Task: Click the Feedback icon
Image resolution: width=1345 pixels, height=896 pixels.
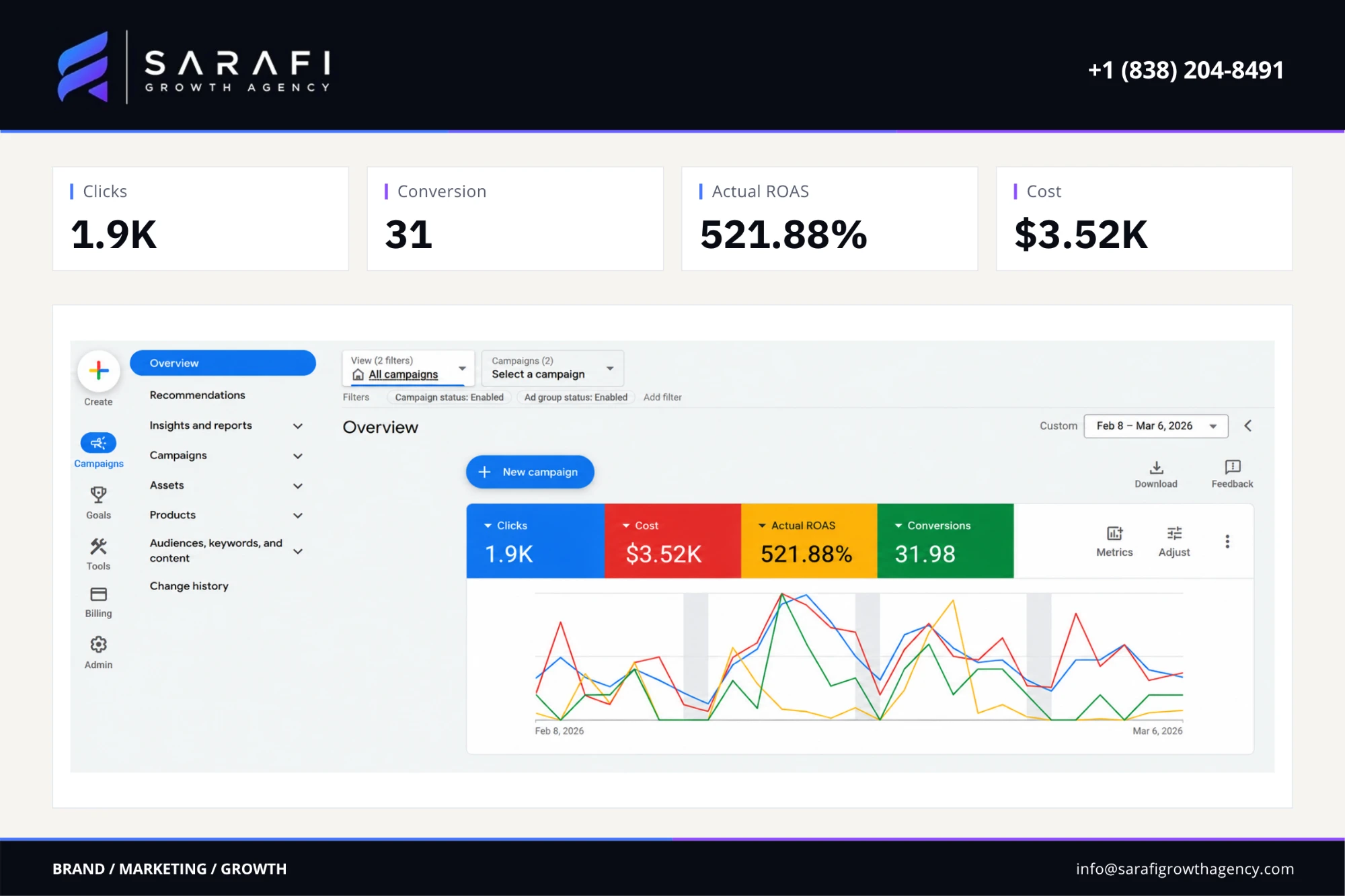Action: point(1233,467)
